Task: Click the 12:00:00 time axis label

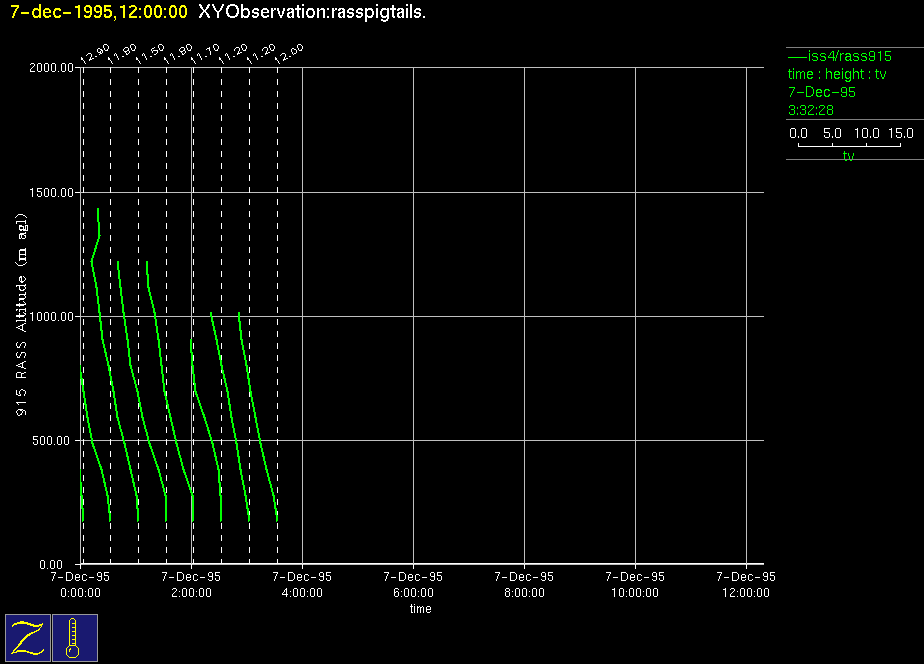Action: click(x=747, y=592)
